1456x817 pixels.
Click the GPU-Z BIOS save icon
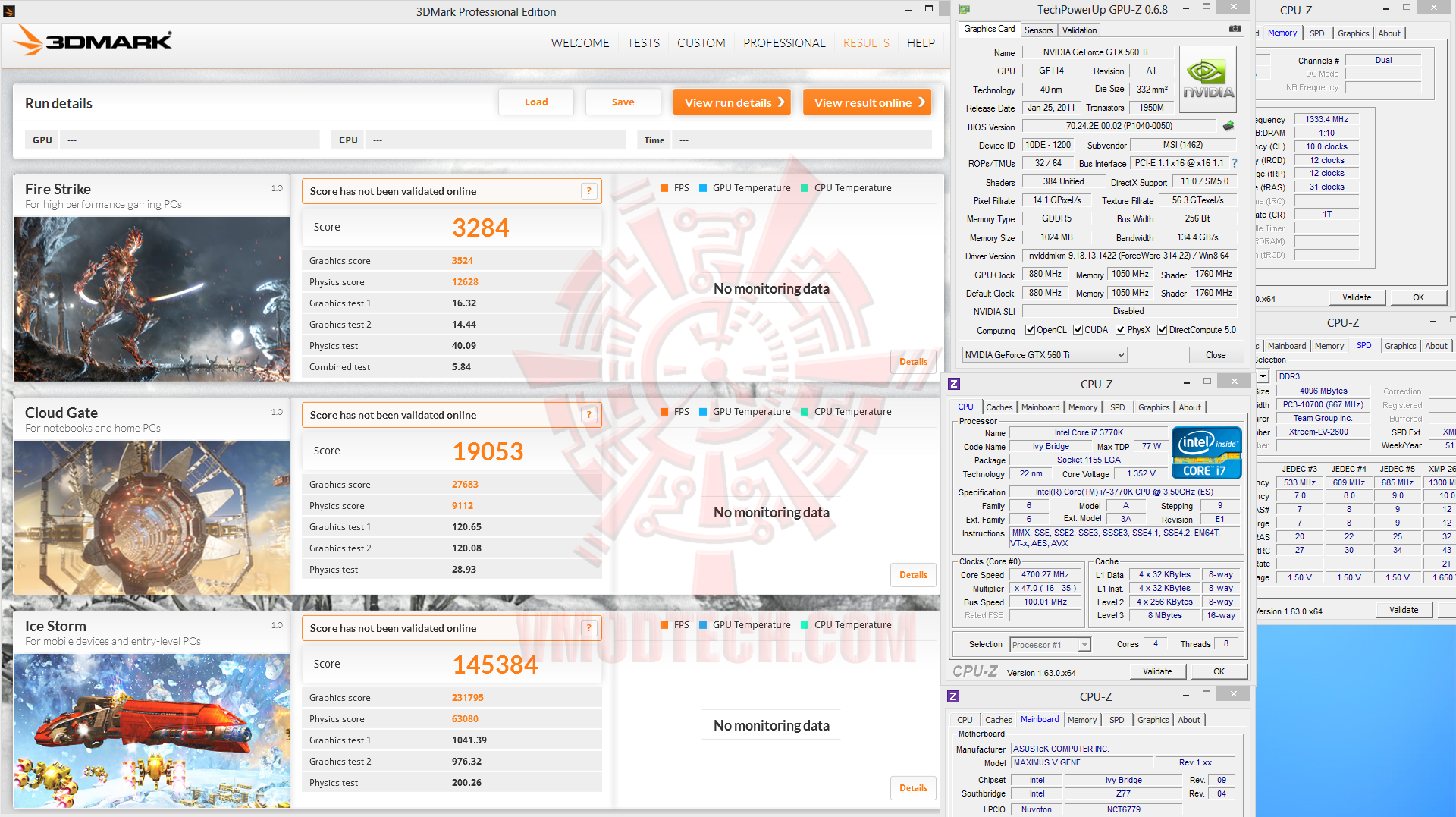tap(1228, 126)
